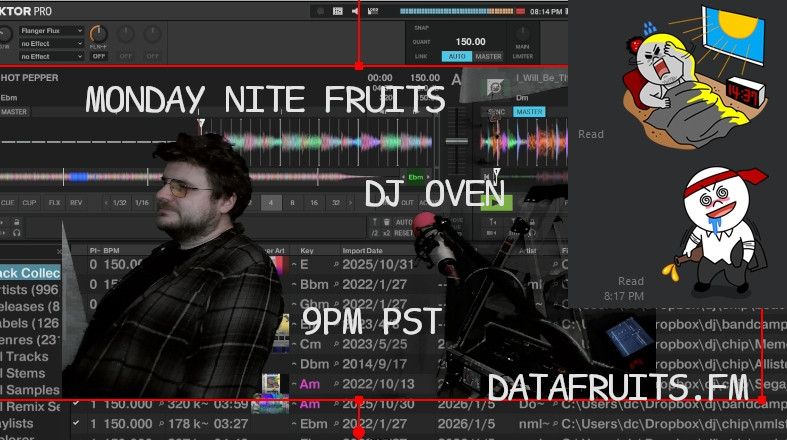Click the key up arrow right of Ebm
Screen dimensions: 787x440
tap(428, 177)
